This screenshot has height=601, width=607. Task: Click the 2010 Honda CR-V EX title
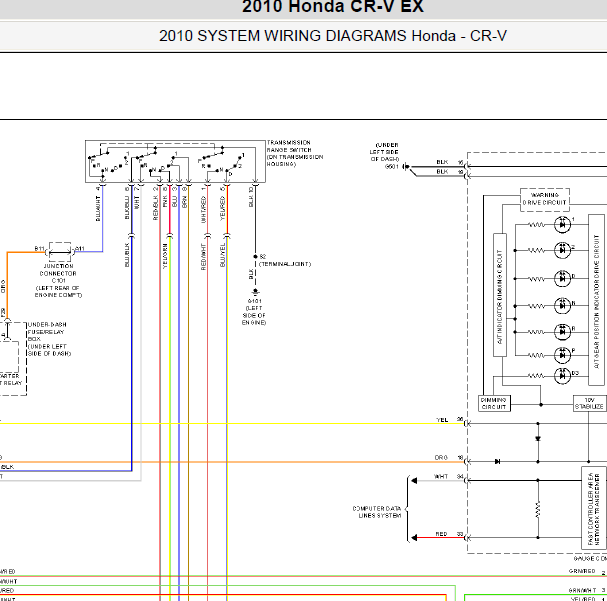pyautogui.click(x=333, y=7)
